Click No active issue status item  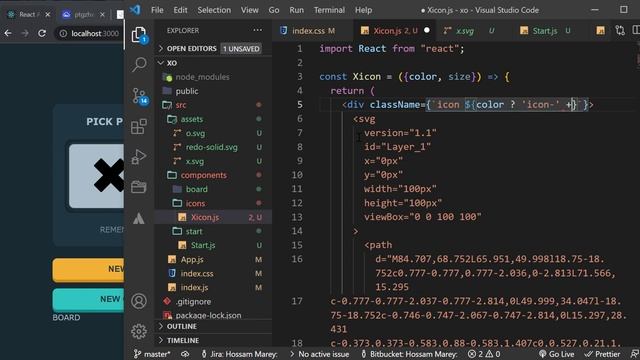[320, 354]
